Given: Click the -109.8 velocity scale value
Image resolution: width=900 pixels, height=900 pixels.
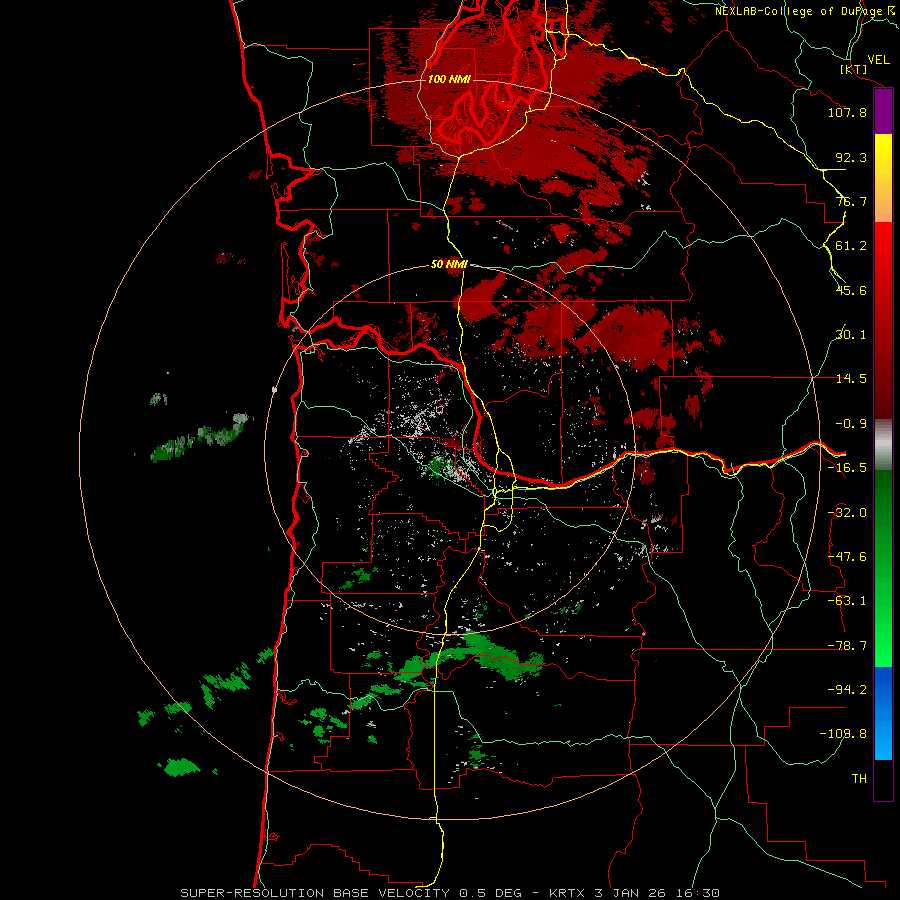Looking at the screenshot, I should [x=843, y=734].
